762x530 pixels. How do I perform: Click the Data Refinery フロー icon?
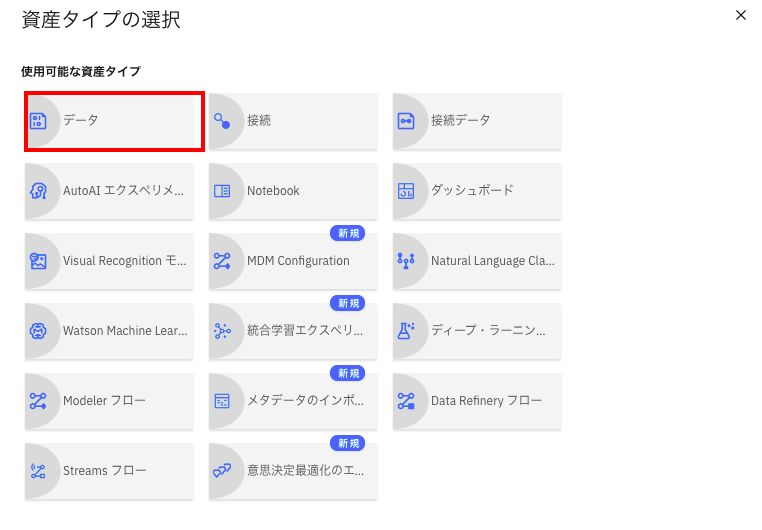coord(406,401)
